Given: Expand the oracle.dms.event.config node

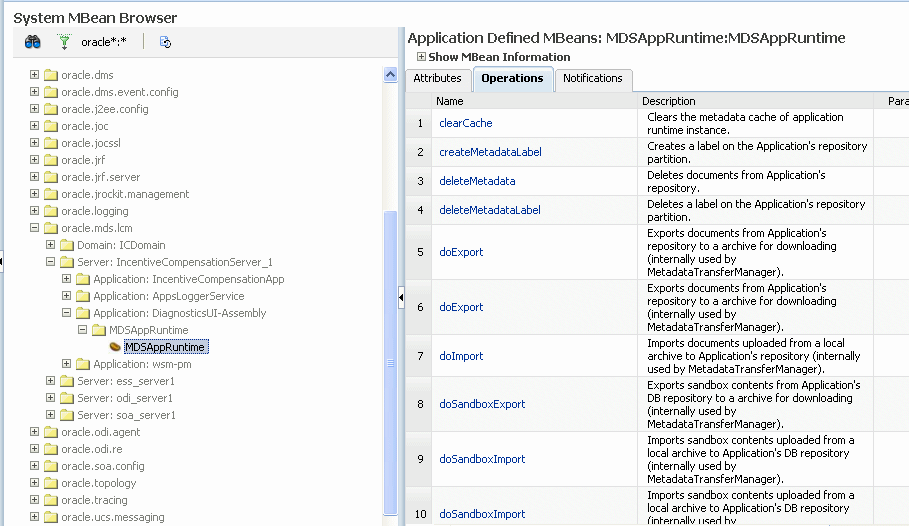Looking at the screenshot, I should point(34,92).
